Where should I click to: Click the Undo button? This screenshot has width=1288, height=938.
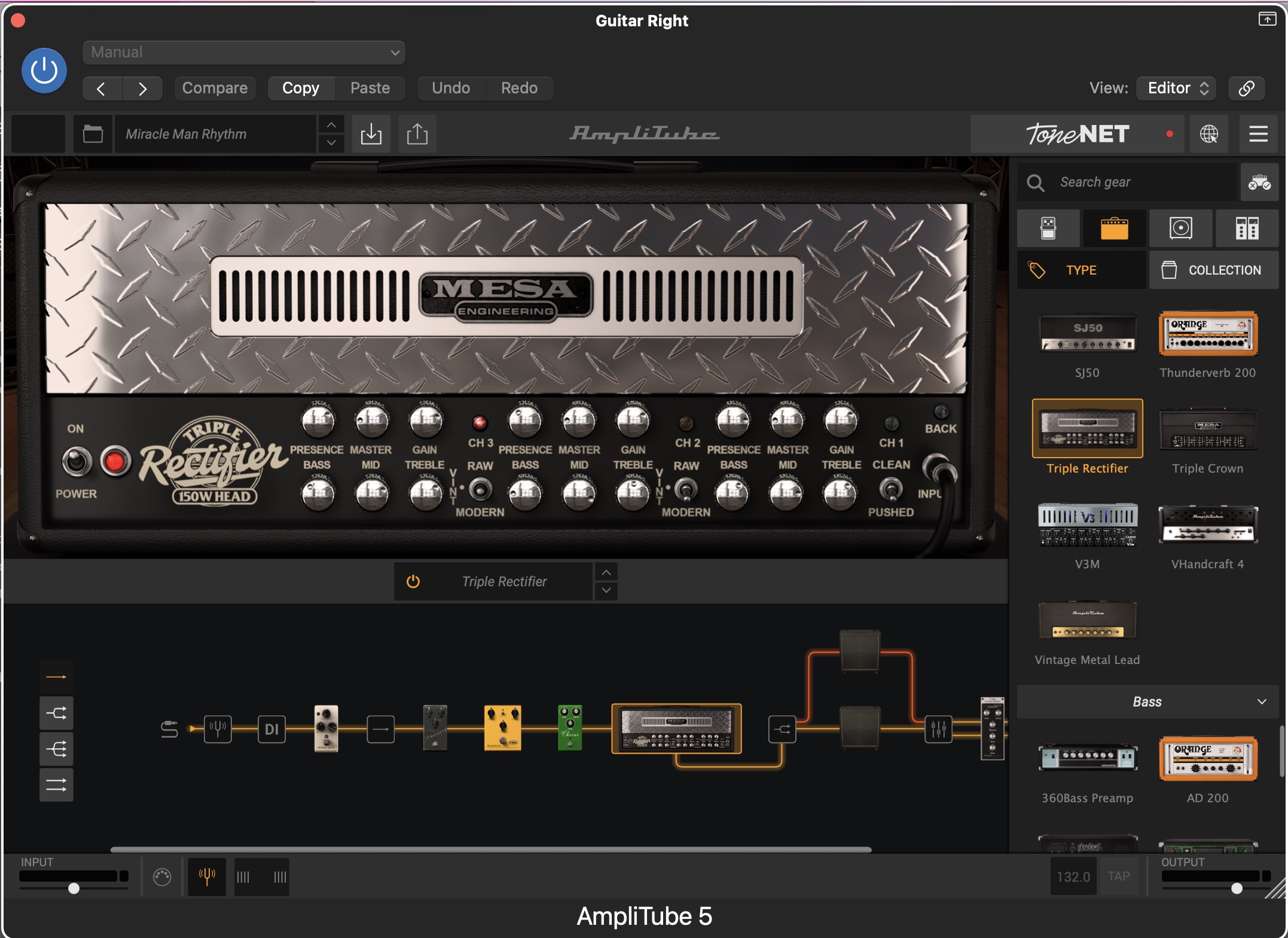(x=451, y=89)
